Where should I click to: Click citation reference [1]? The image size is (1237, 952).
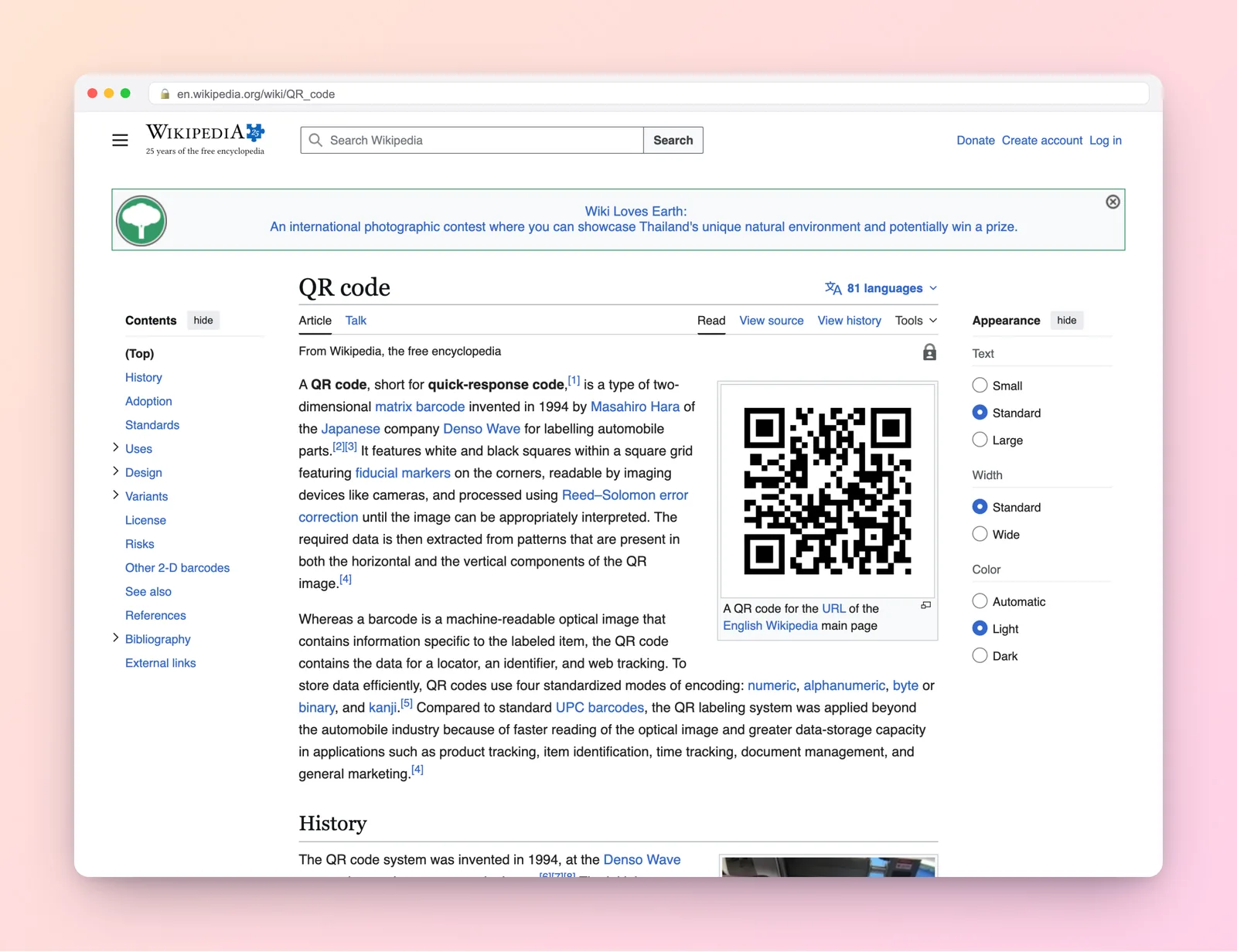click(574, 380)
